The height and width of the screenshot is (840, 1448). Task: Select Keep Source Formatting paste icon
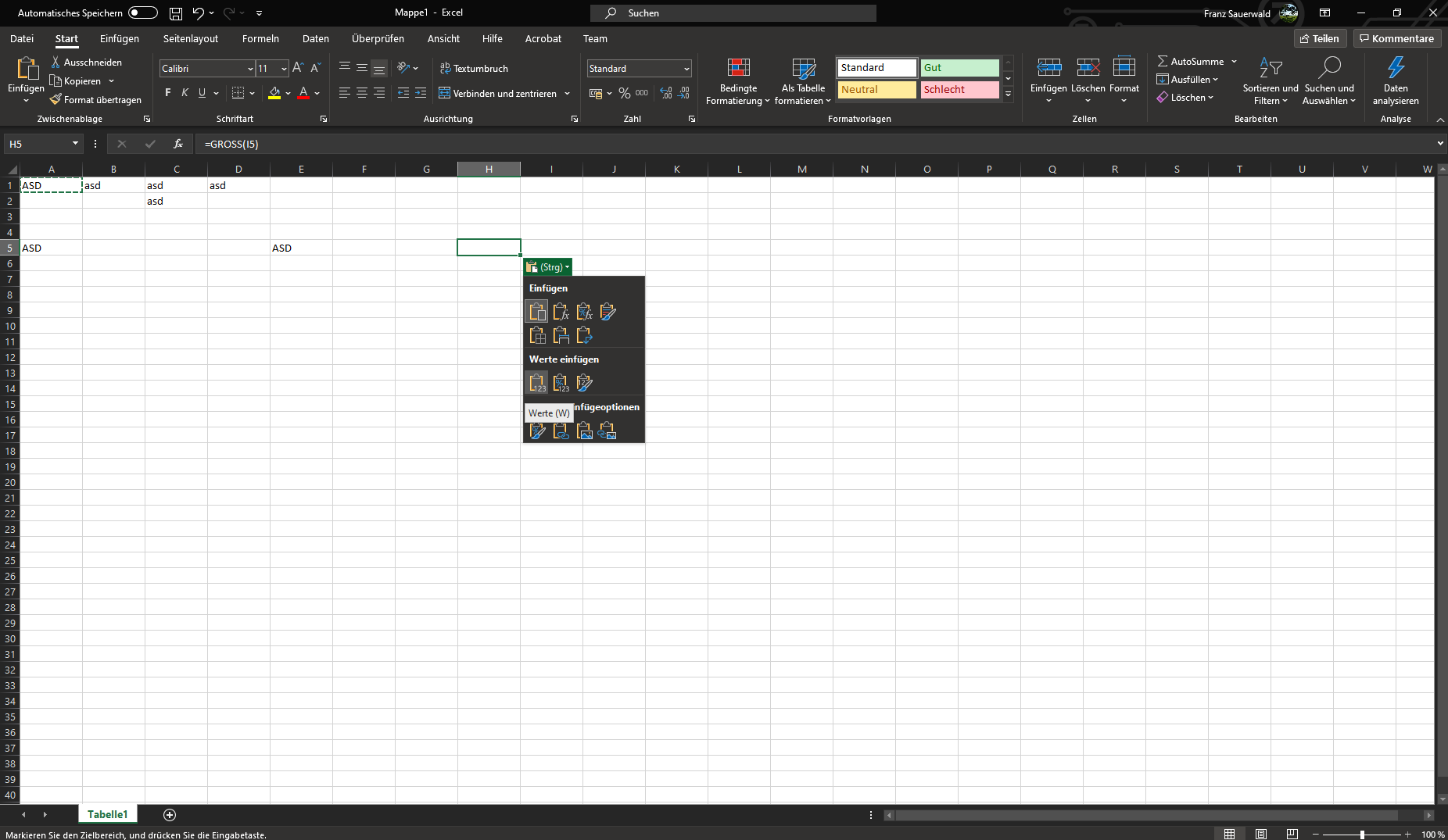point(608,312)
